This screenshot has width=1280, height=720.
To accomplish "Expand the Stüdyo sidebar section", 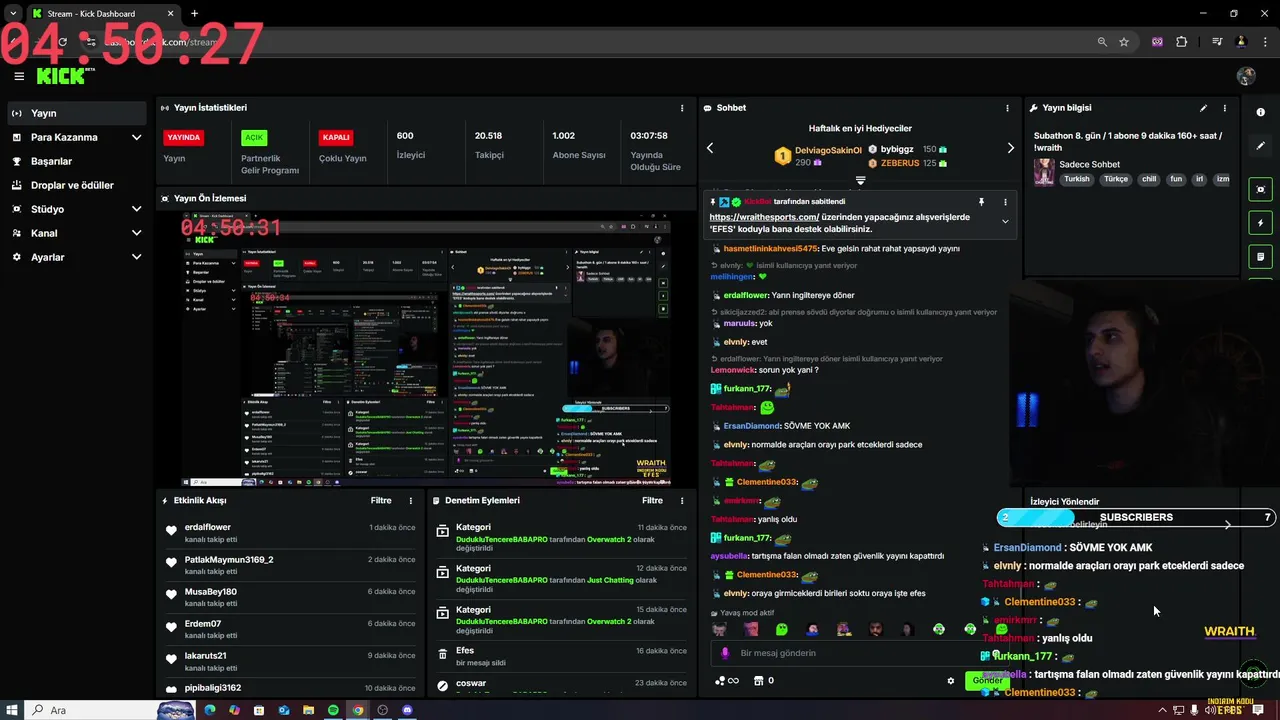I will click(x=78, y=209).
